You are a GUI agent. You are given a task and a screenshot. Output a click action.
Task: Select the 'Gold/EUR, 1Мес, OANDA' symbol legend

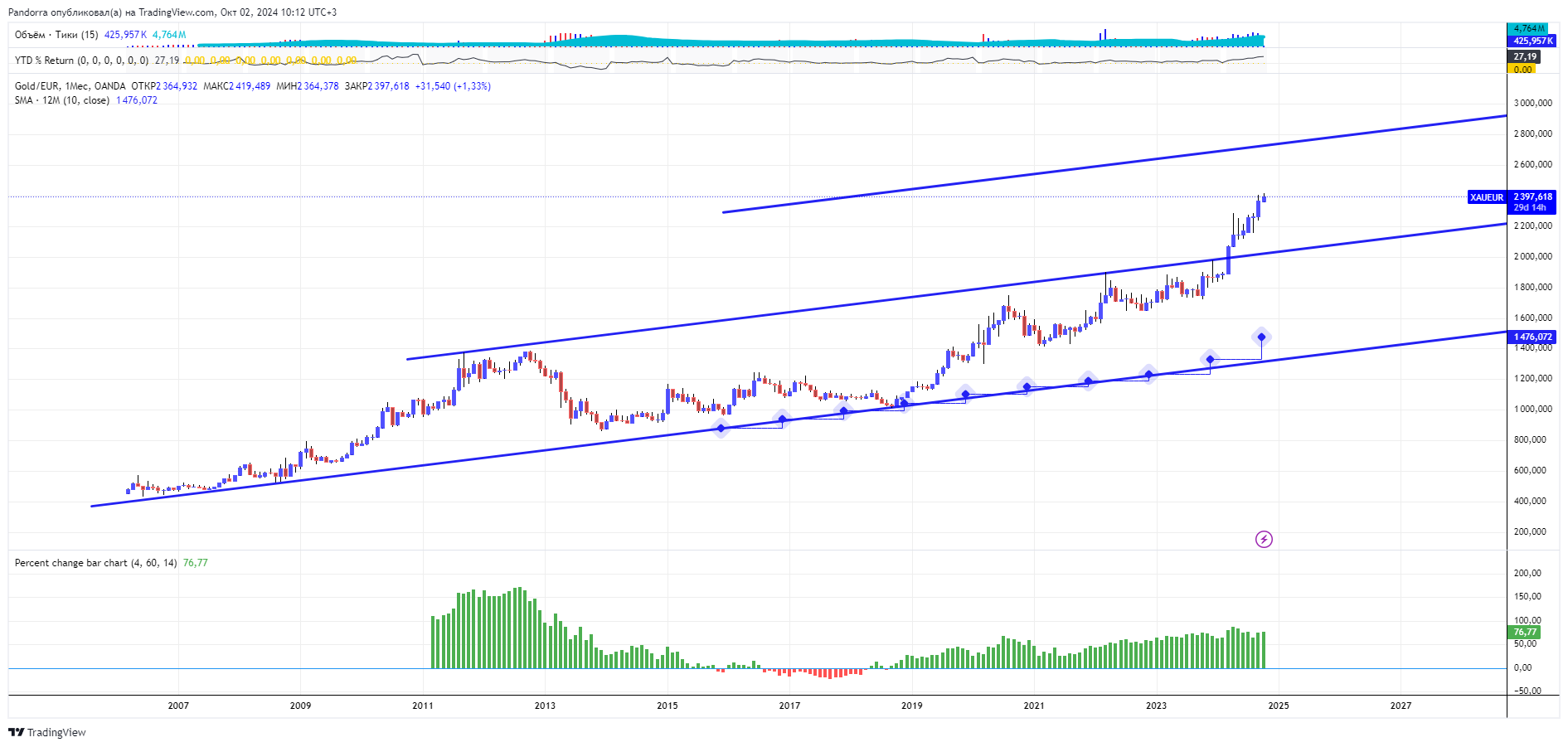[70, 86]
